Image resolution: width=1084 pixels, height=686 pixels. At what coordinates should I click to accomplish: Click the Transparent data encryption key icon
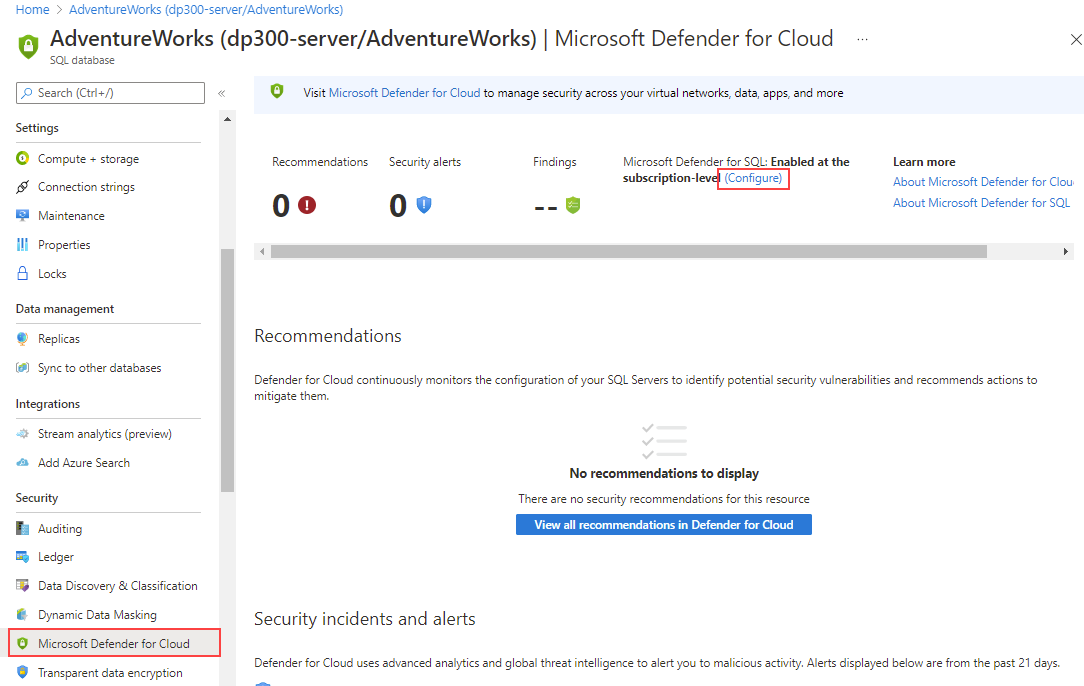22,672
